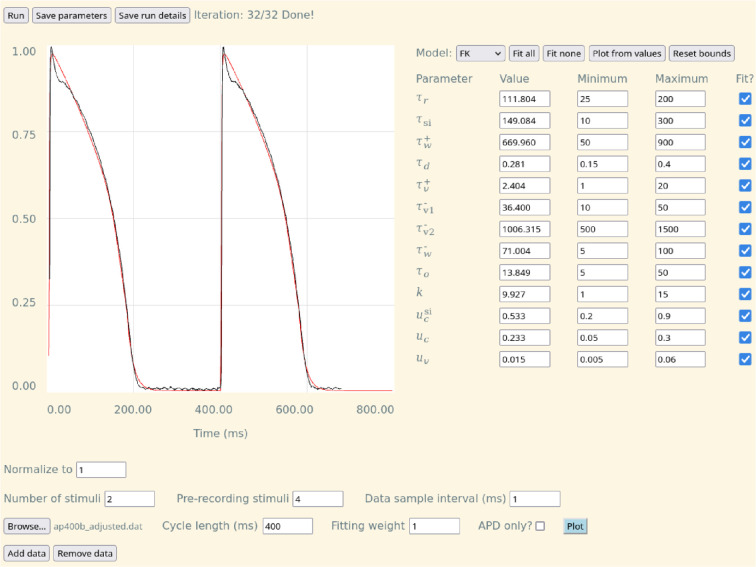Click the blue Plot button
The height and width of the screenshot is (567, 756).
(575, 526)
